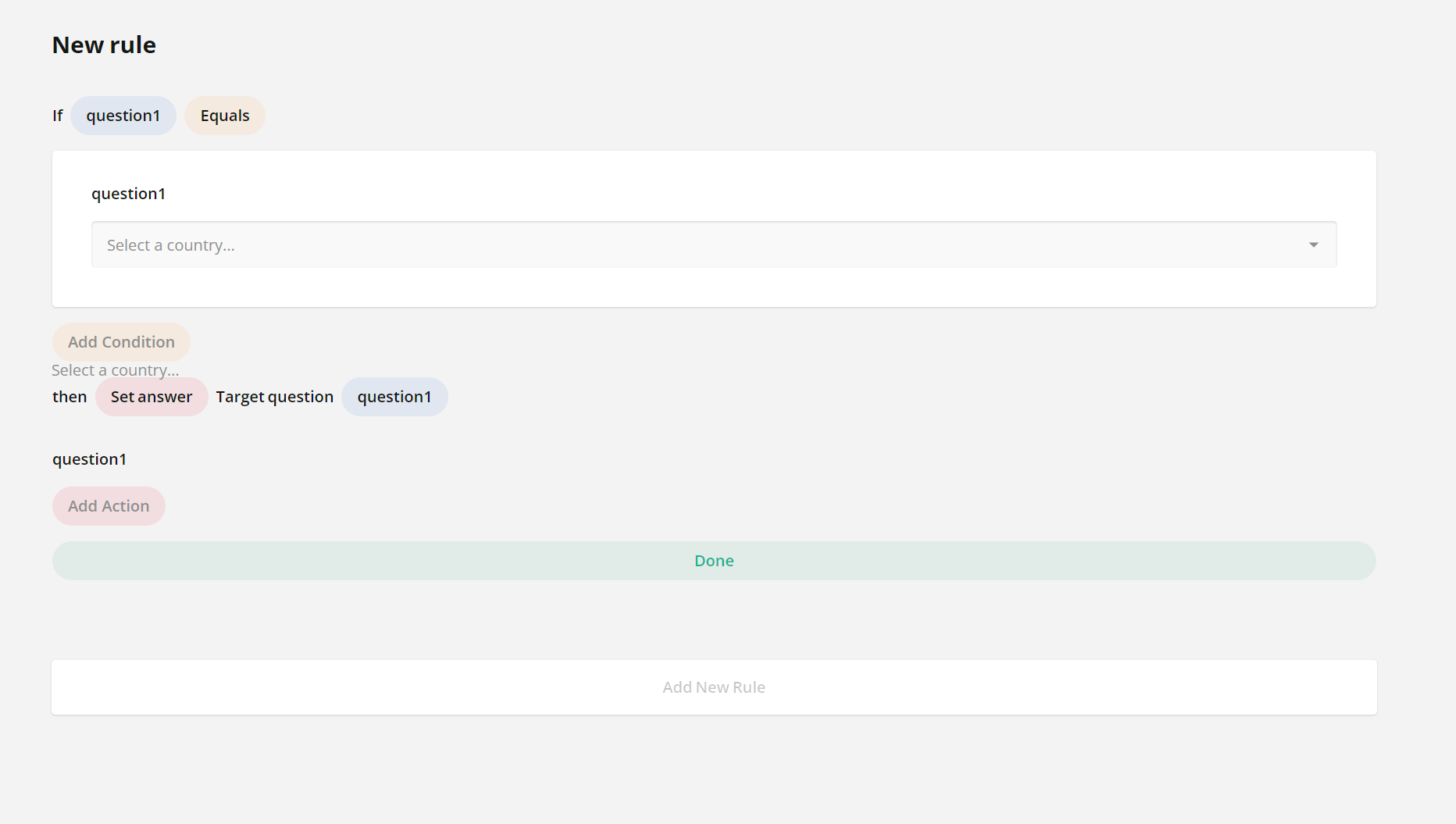Open the question1 condition selector
1456x824 pixels.
123,115
